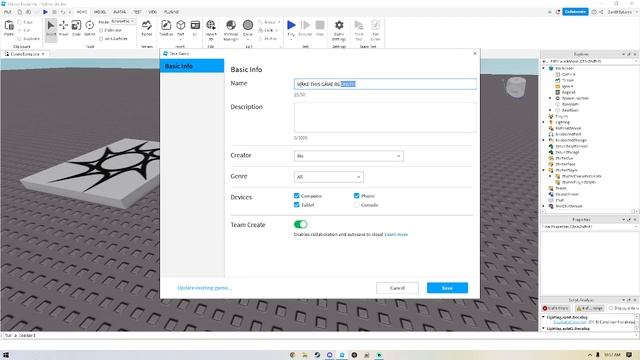This screenshot has width=640, height=360.
Task: Switch to the AVATAR ribbon tab
Action: [120, 12]
